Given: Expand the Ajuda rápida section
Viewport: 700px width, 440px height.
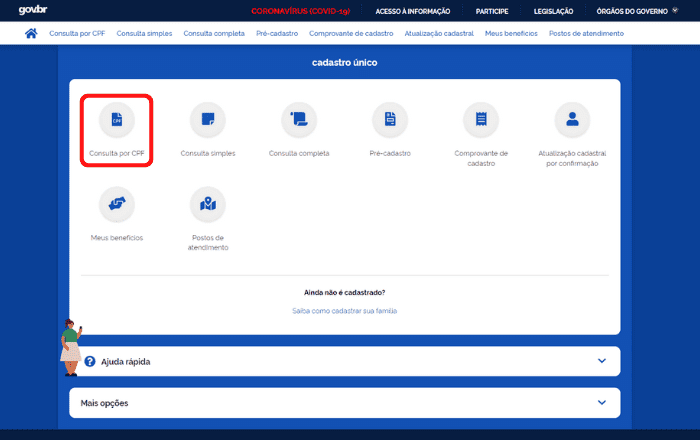Looking at the screenshot, I should pos(601,361).
